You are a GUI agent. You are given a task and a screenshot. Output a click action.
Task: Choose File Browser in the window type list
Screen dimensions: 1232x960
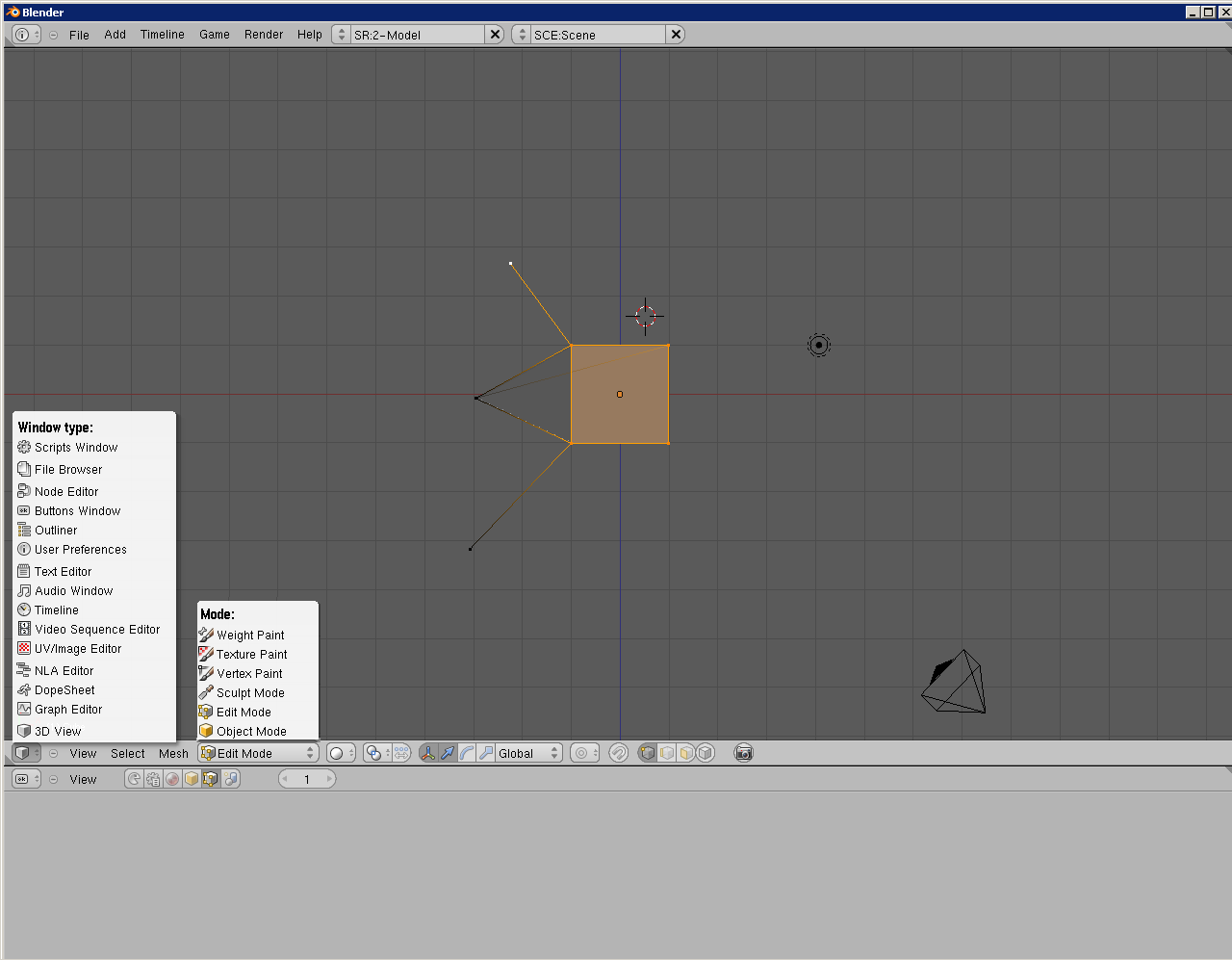(x=94, y=470)
